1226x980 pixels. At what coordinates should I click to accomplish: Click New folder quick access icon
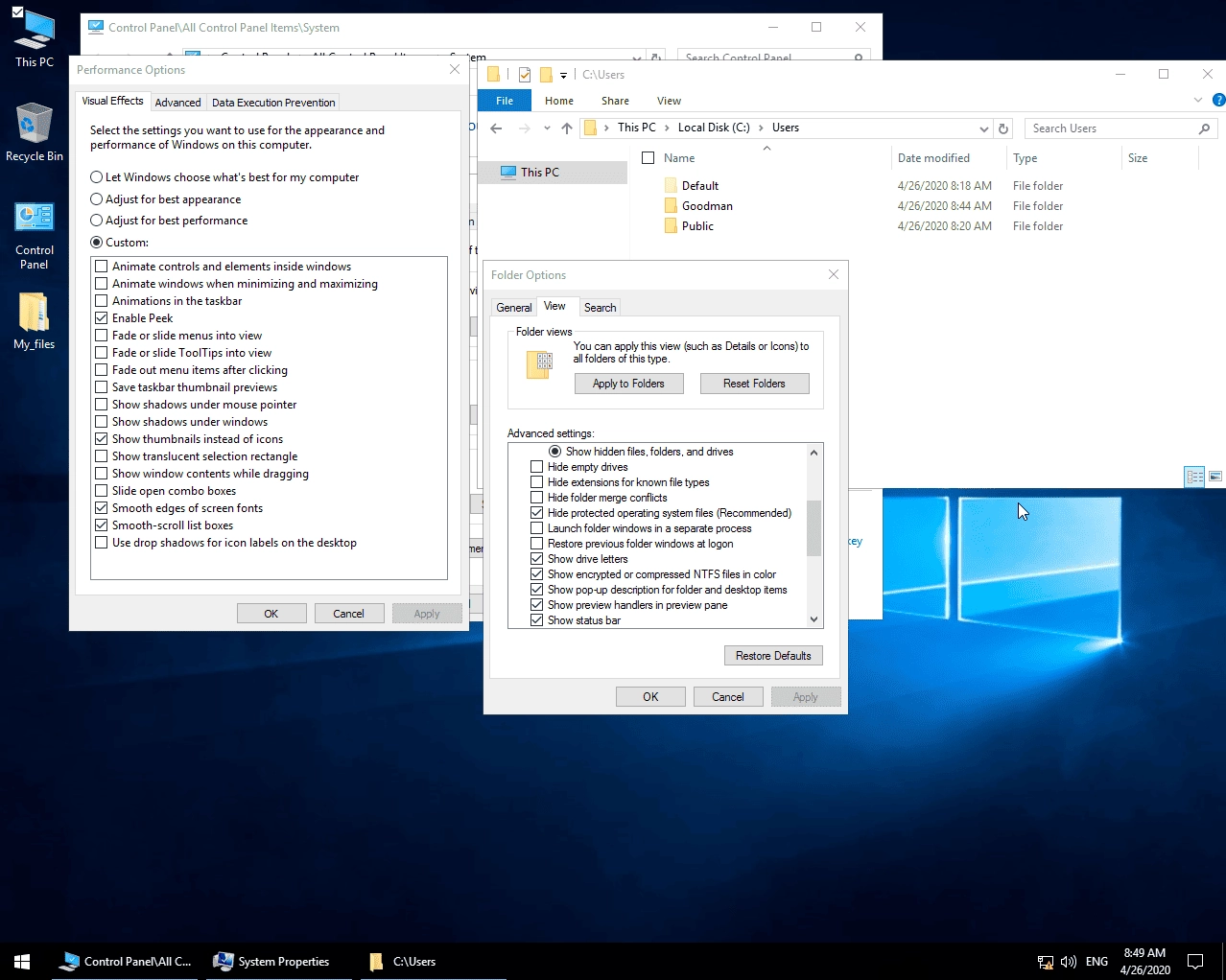(x=546, y=75)
